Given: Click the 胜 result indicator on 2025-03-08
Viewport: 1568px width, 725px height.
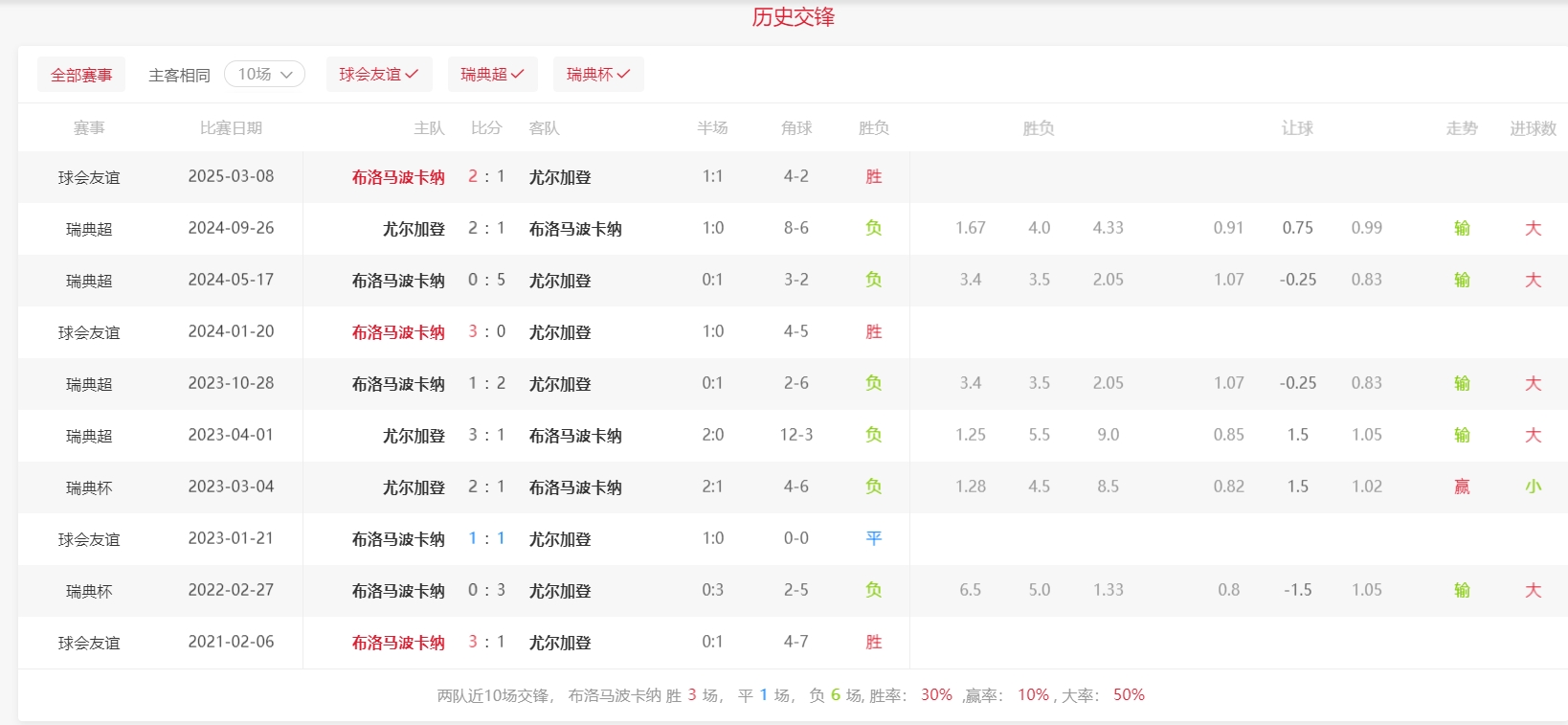Looking at the screenshot, I should point(873,177).
